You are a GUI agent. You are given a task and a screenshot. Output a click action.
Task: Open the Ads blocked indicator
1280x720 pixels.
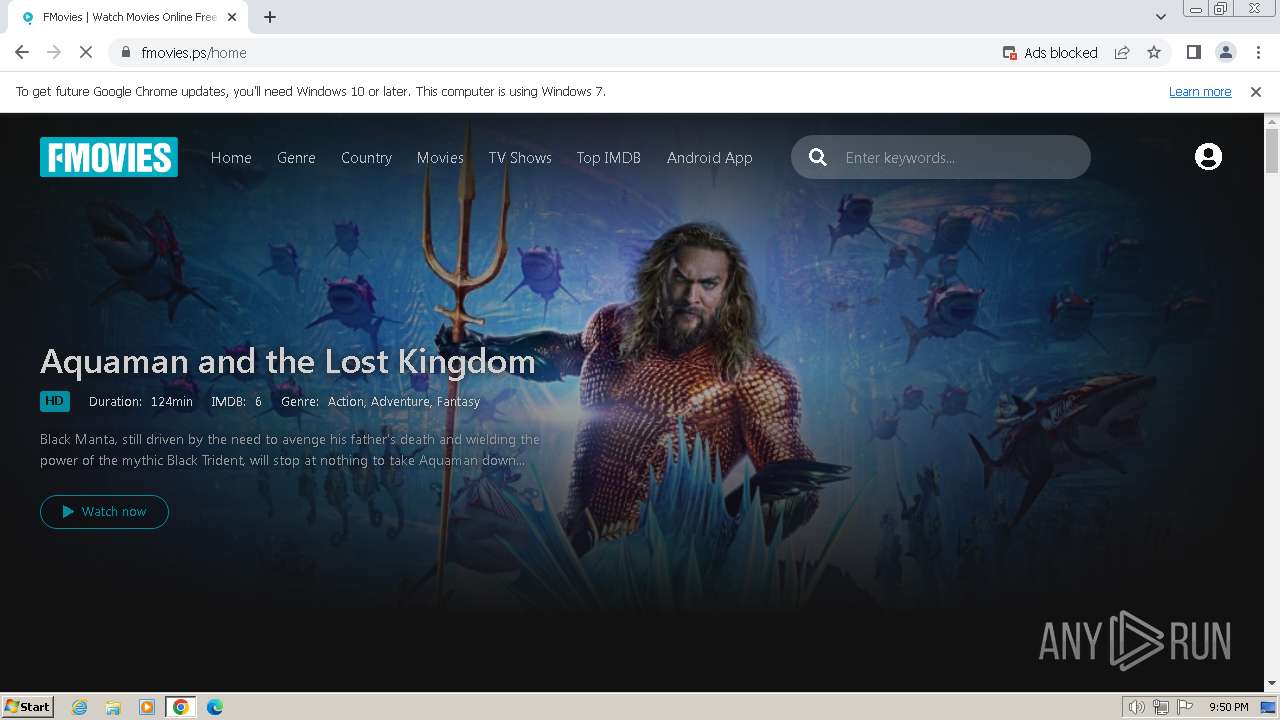click(x=1050, y=52)
